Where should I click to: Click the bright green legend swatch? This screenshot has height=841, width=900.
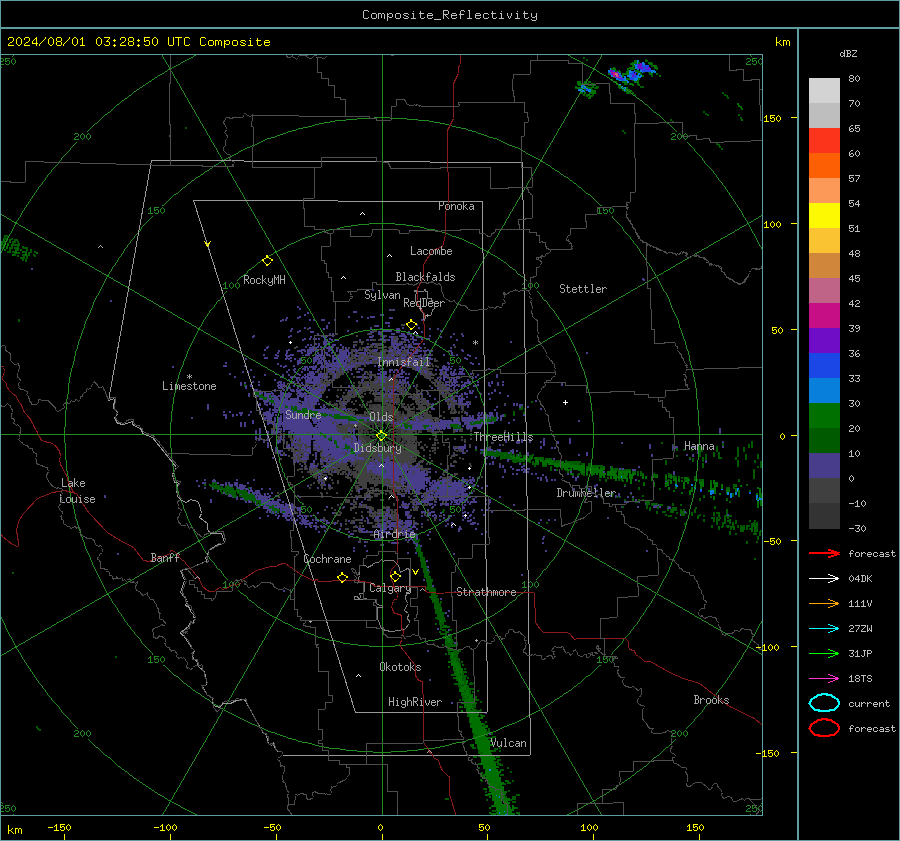pyautogui.click(x=824, y=416)
